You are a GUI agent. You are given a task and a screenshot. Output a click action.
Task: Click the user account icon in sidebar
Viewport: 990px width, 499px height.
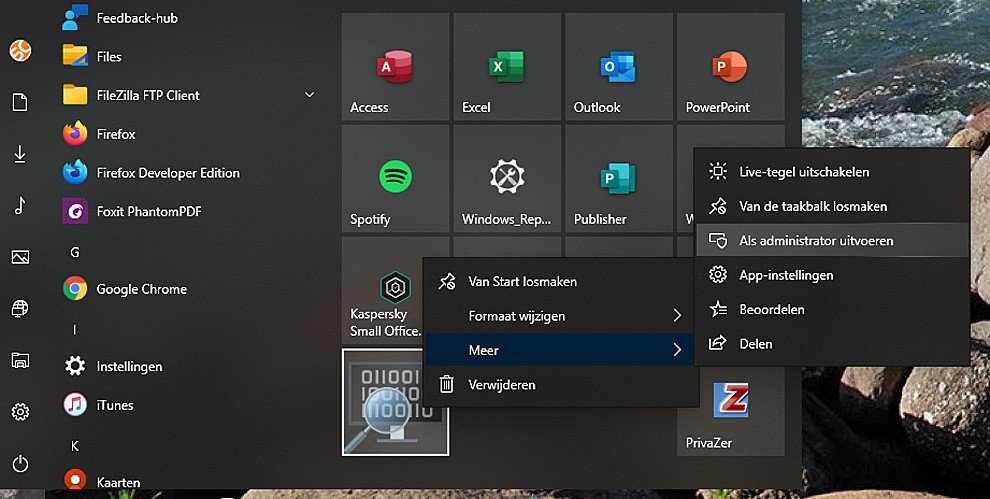(20, 51)
